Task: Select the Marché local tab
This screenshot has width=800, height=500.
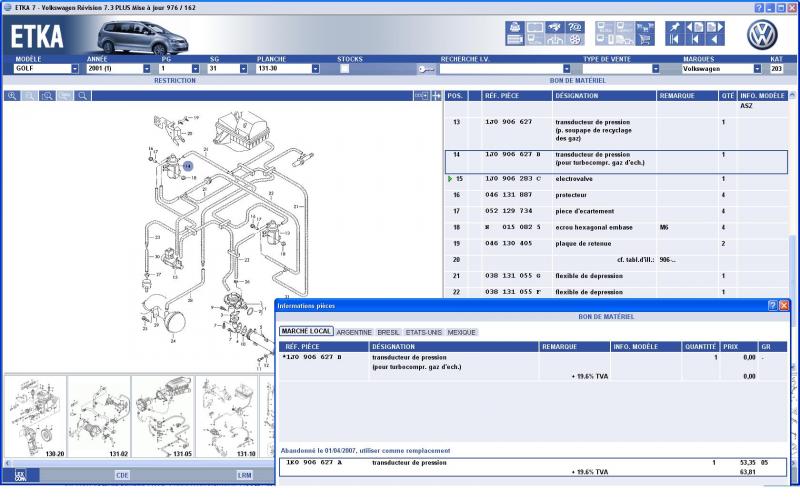Action: click(306, 332)
